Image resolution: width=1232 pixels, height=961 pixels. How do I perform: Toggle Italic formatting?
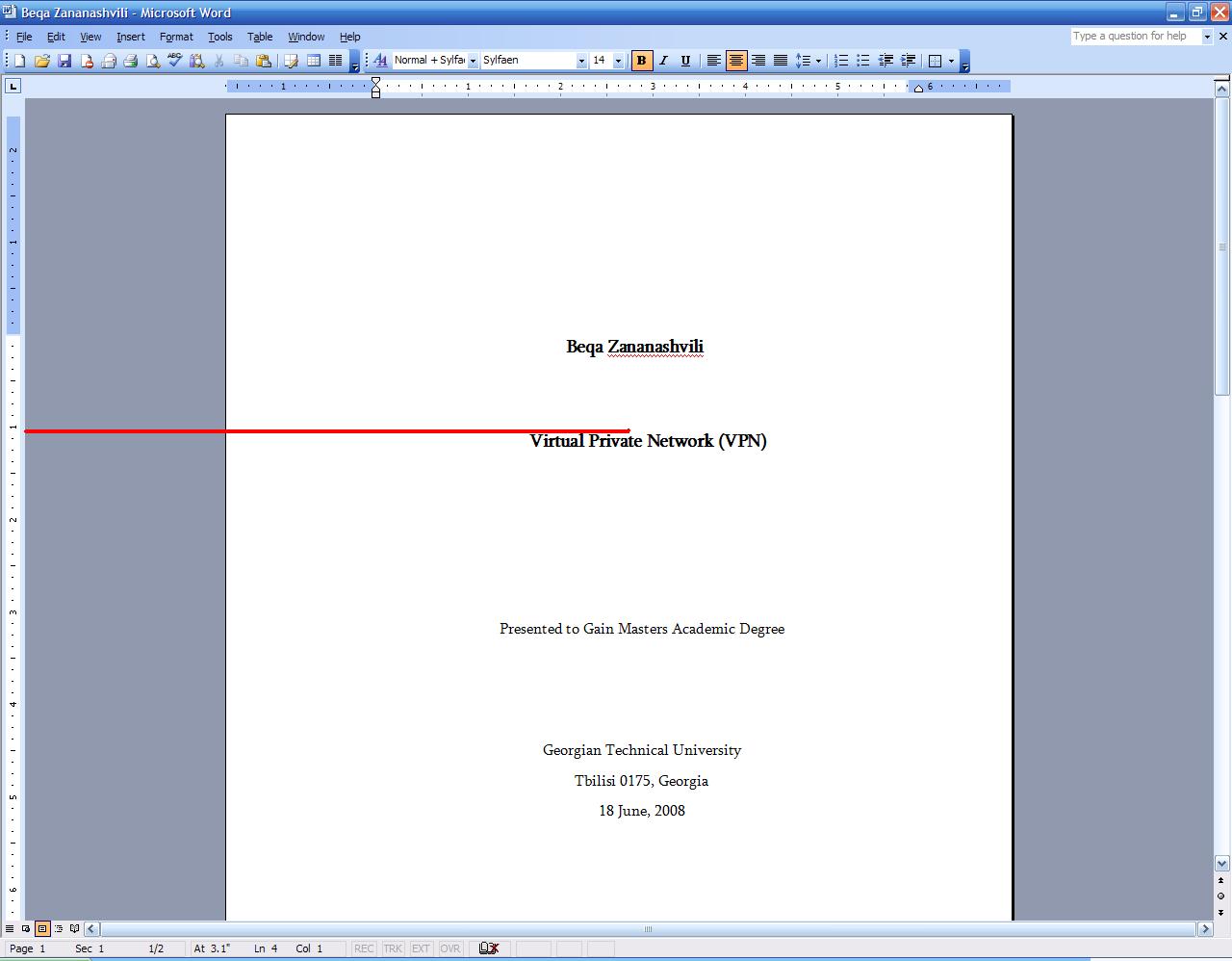(663, 61)
